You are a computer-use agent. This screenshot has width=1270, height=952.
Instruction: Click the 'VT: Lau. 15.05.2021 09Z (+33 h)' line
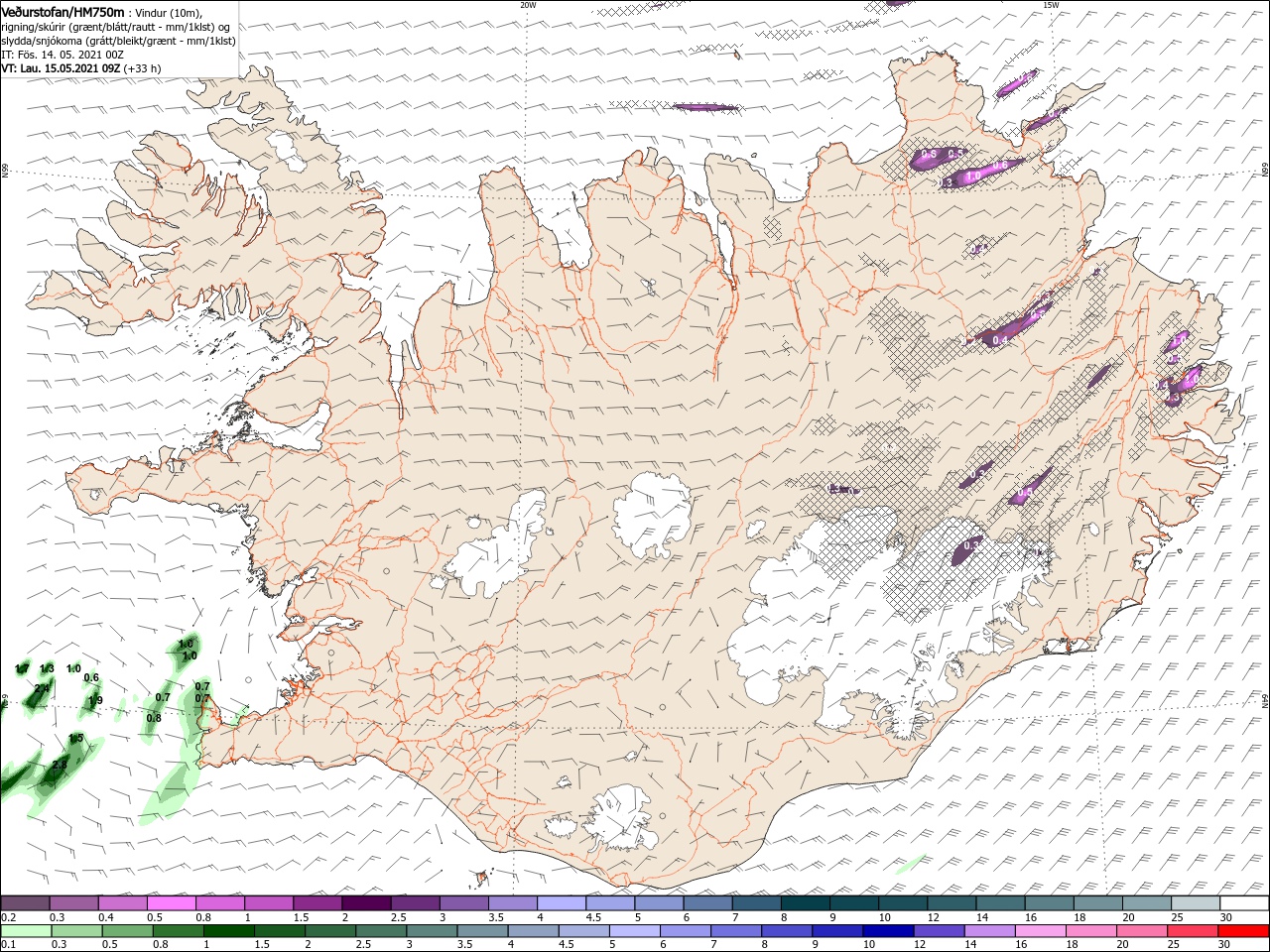point(81,68)
